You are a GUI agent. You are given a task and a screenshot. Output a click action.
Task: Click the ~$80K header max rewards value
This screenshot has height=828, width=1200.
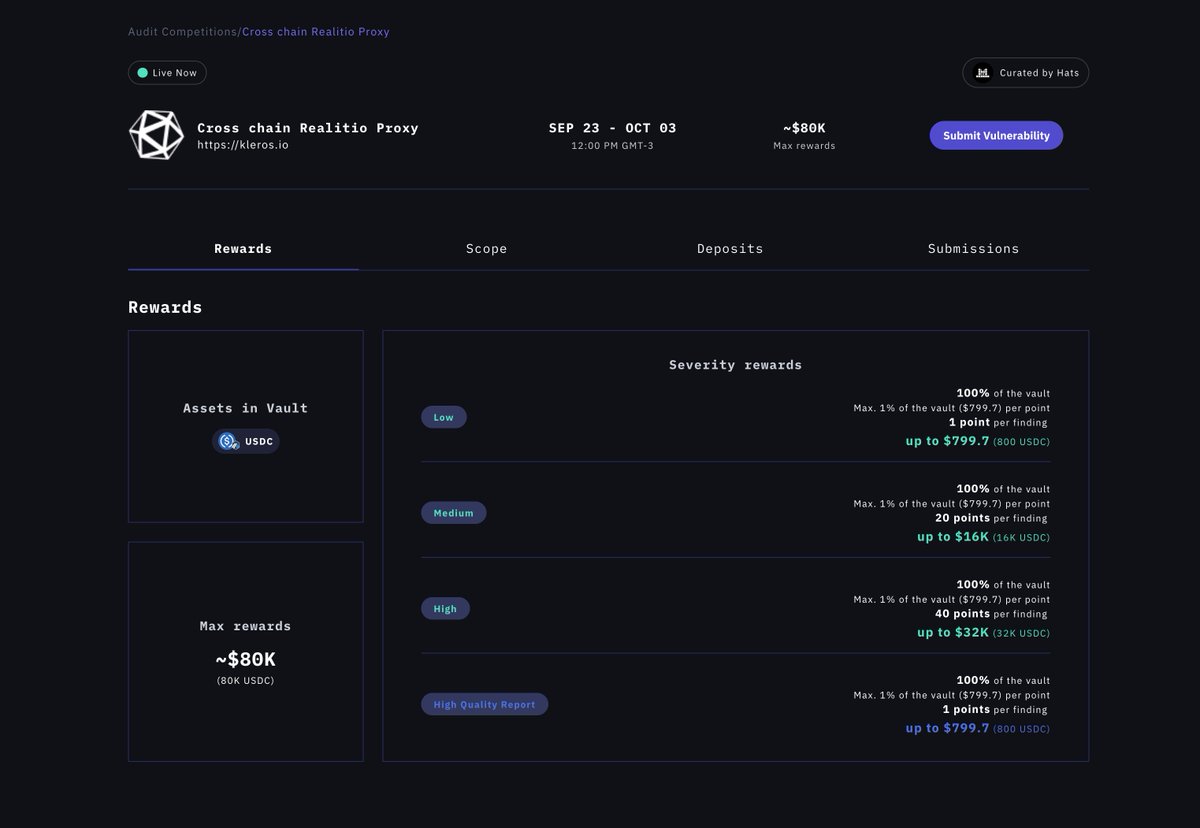click(x=804, y=128)
